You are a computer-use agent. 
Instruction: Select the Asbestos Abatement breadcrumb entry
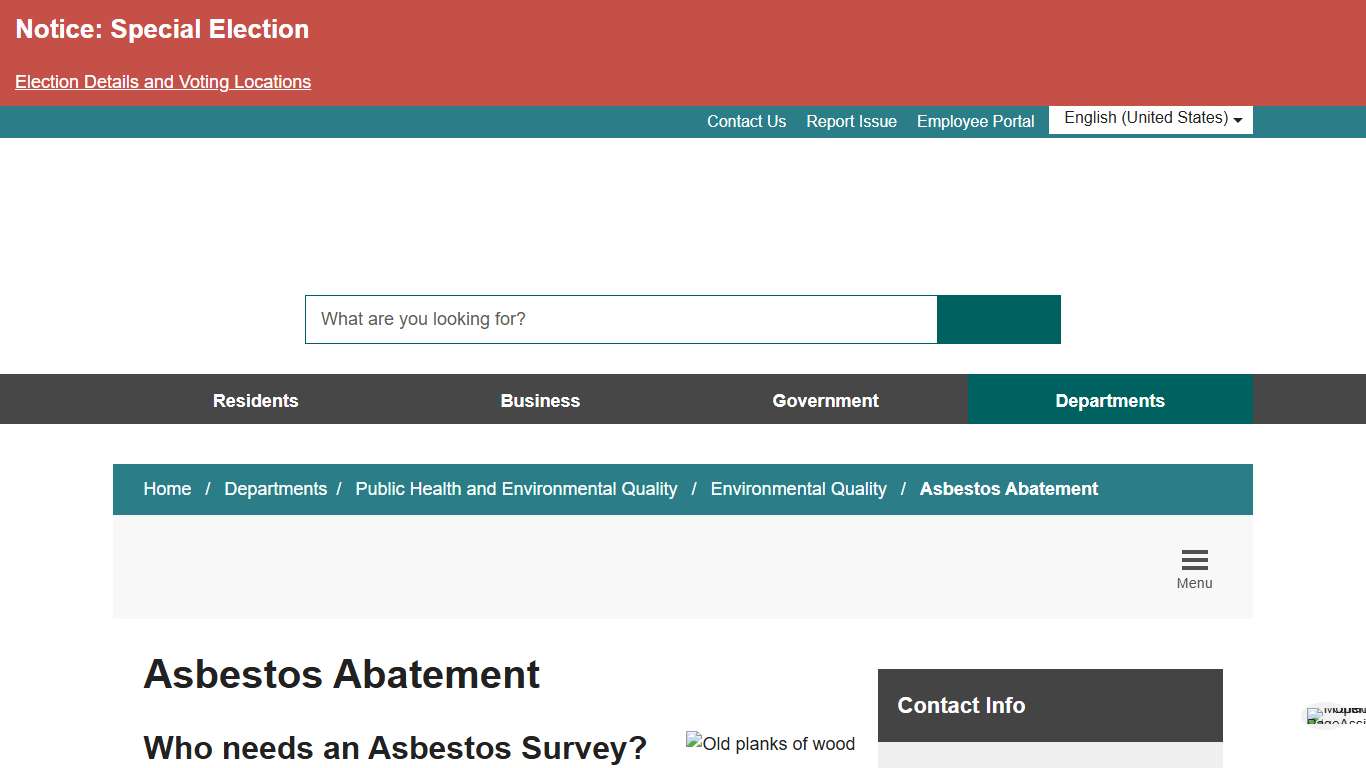coord(1008,489)
